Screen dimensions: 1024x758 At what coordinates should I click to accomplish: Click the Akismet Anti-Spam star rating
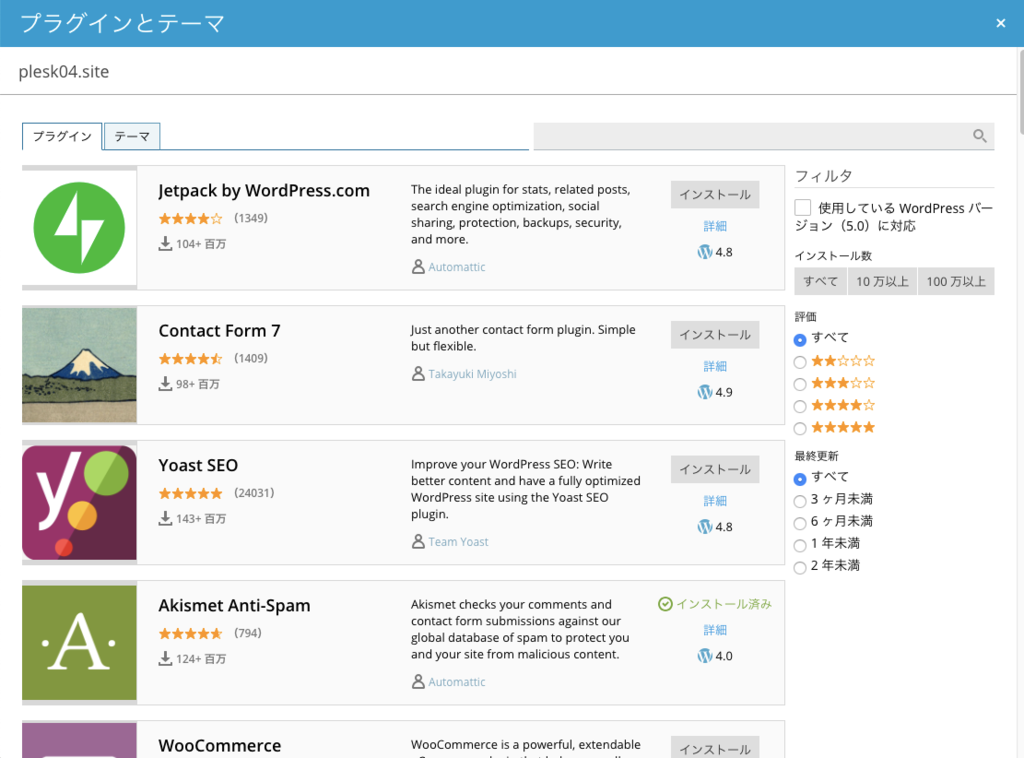click(x=191, y=633)
